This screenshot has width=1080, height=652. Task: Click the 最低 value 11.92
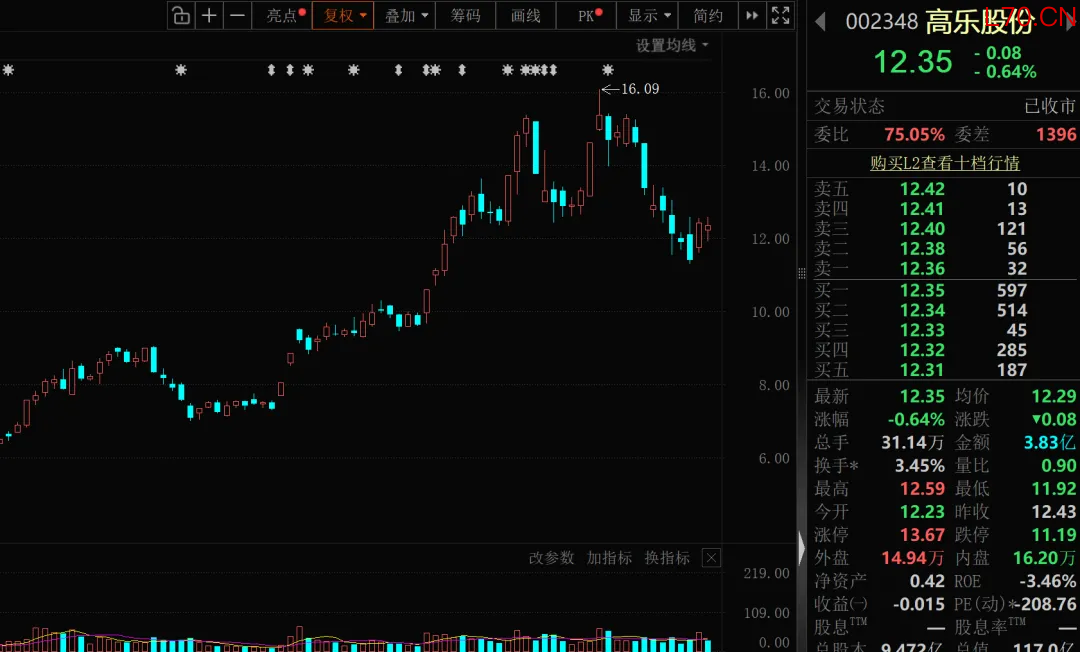[x=1053, y=489]
